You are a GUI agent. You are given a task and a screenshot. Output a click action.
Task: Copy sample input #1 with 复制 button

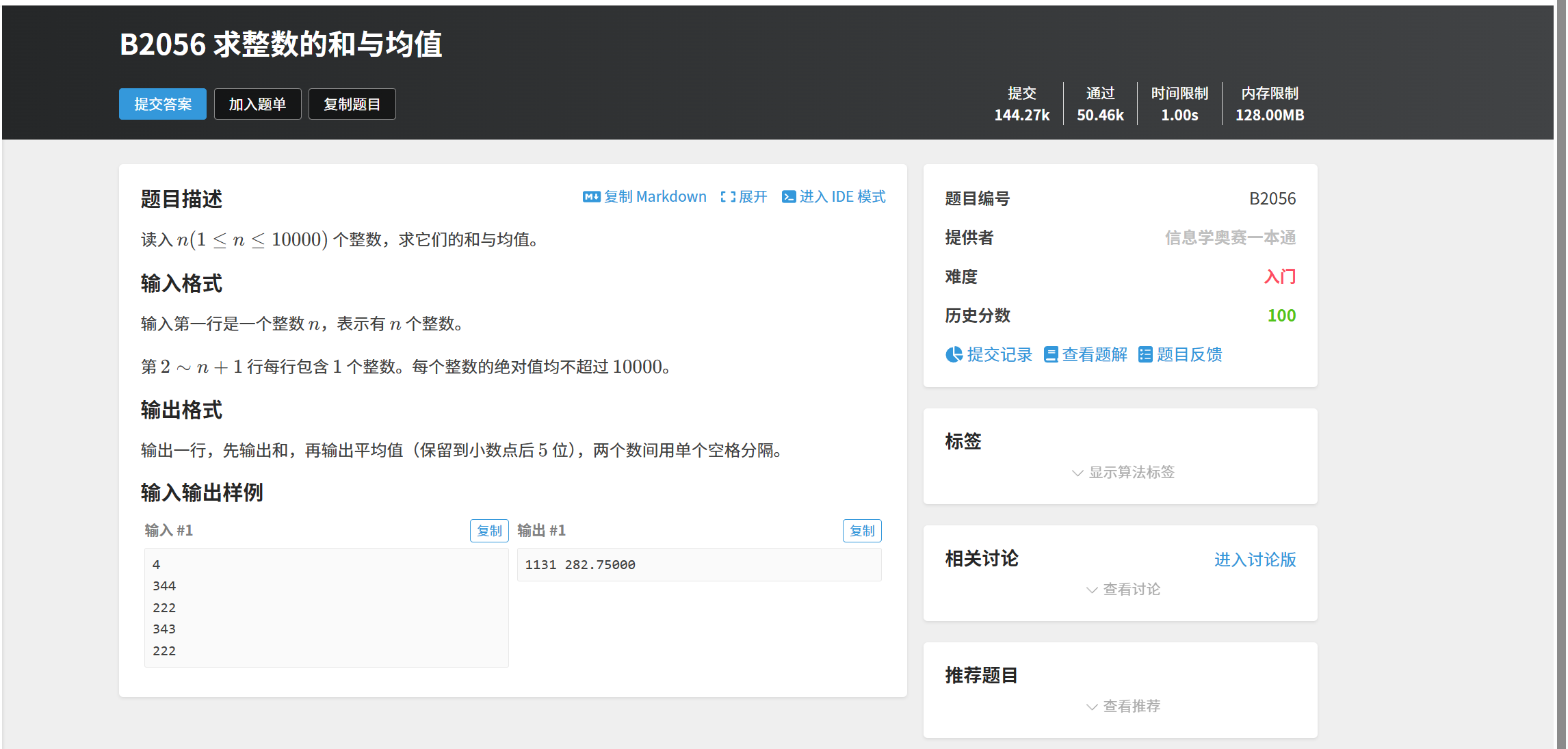[x=488, y=531]
